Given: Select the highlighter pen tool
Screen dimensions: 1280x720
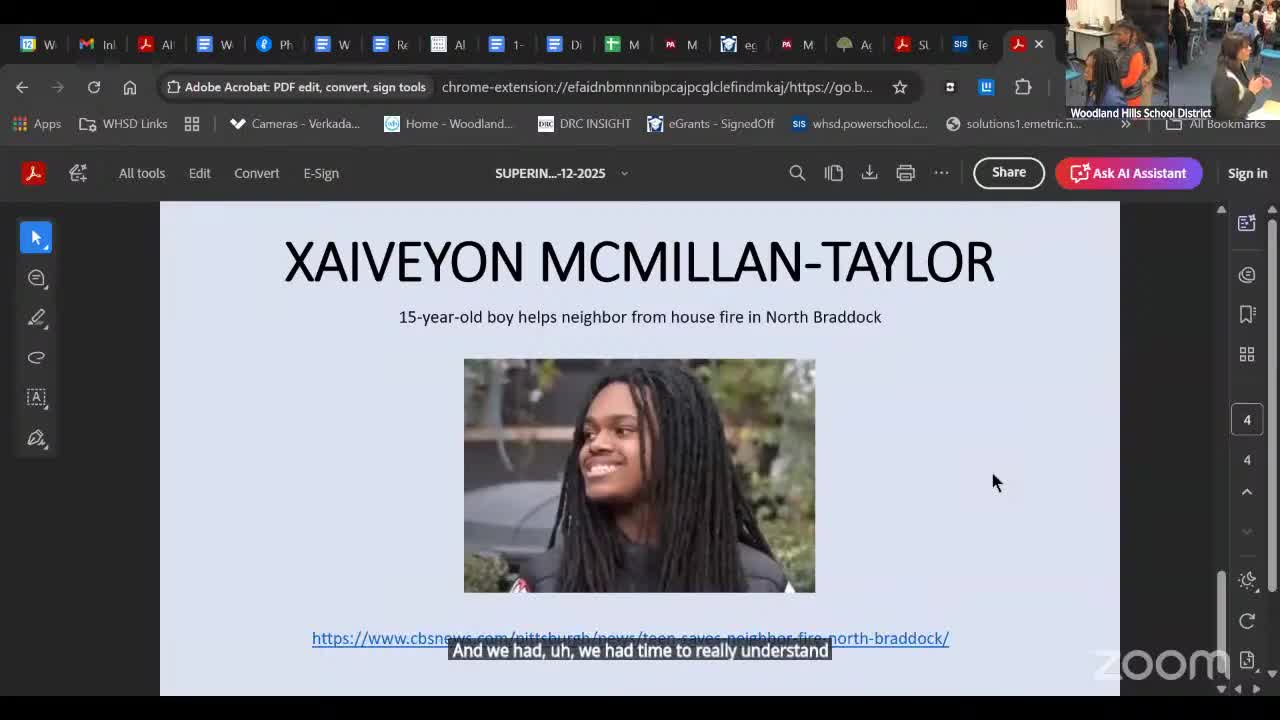Looking at the screenshot, I should click(x=37, y=318).
